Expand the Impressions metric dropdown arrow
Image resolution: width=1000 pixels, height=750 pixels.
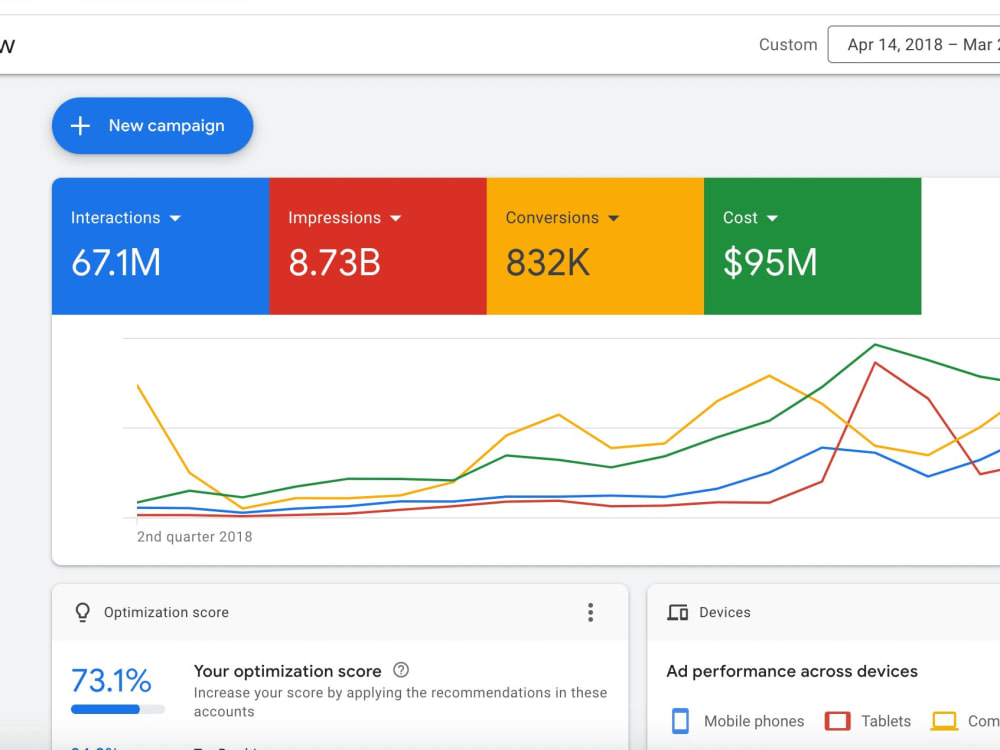395,218
